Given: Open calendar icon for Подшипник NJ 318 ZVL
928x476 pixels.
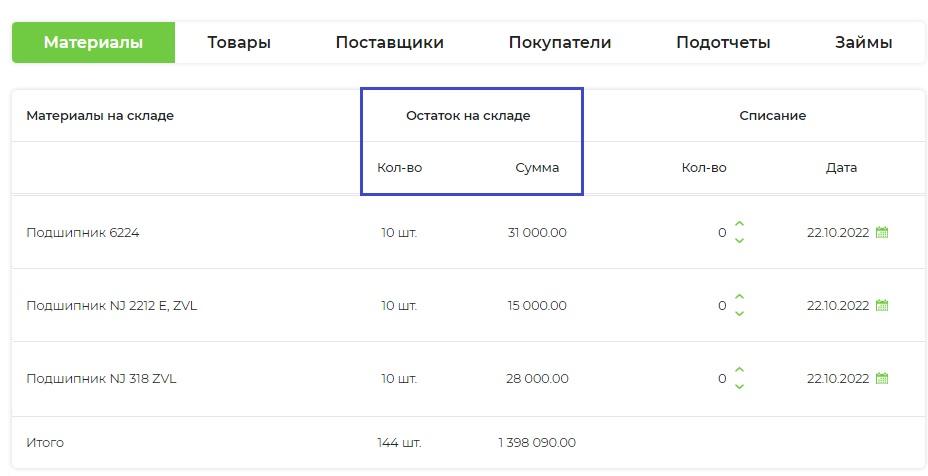Looking at the screenshot, I should (x=882, y=378).
